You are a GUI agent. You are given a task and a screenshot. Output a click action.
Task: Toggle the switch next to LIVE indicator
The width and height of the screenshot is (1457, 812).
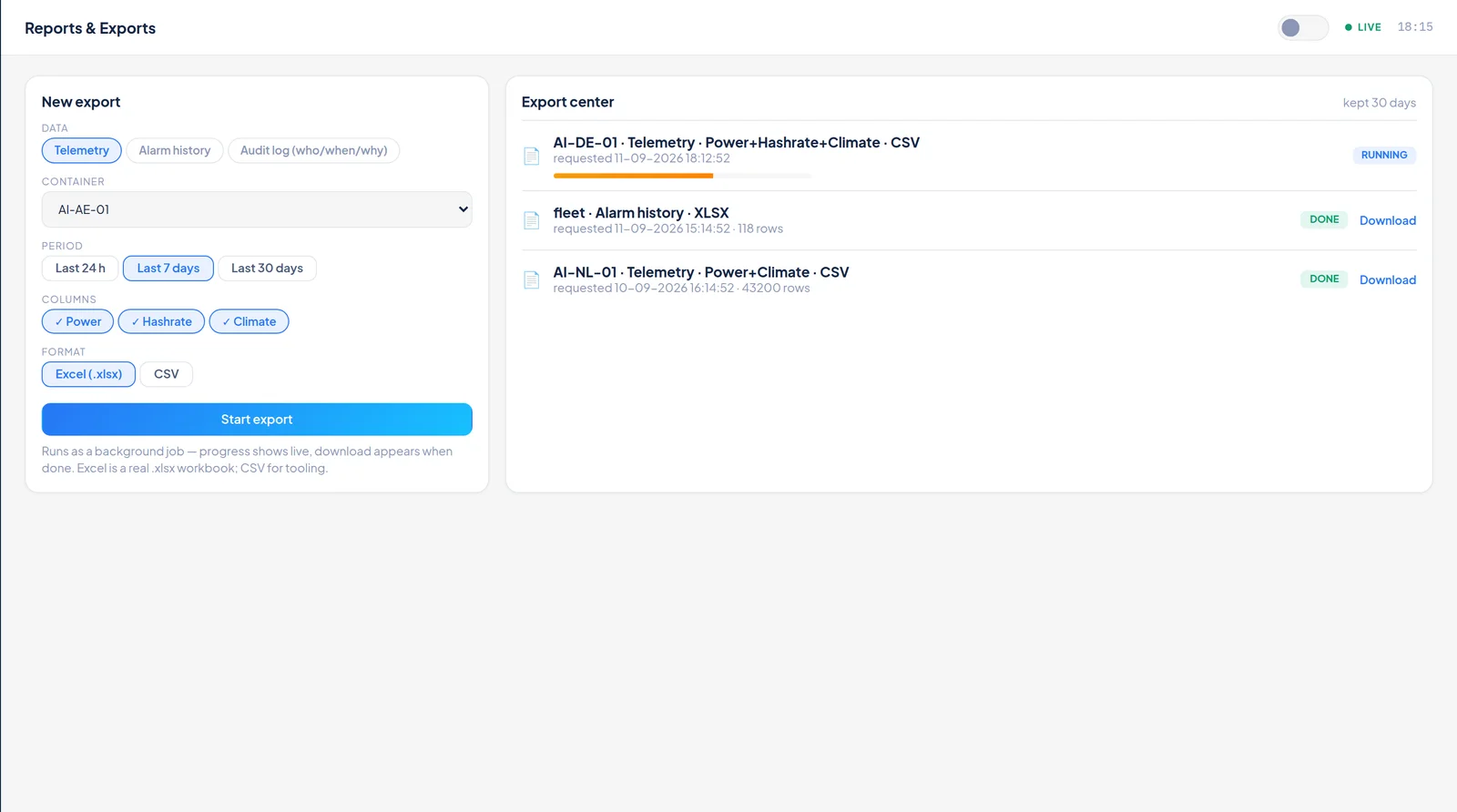(1303, 27)
